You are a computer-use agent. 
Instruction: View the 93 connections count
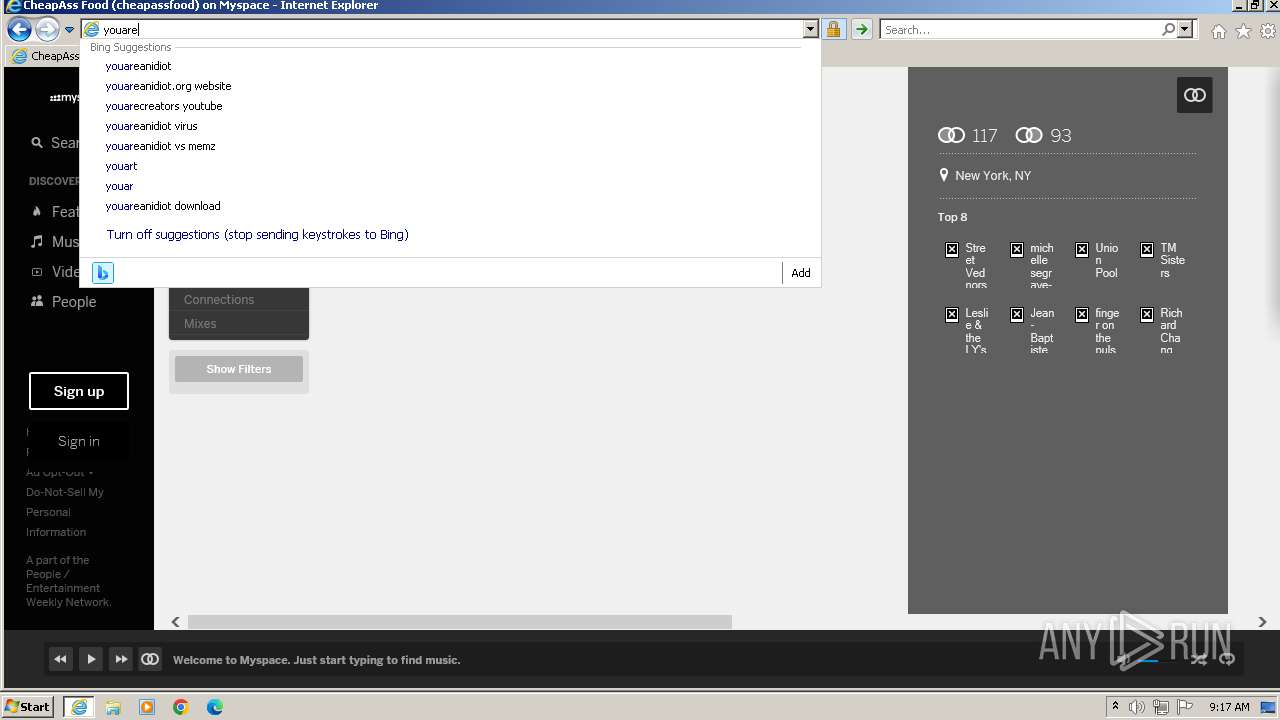[1043, 136]
